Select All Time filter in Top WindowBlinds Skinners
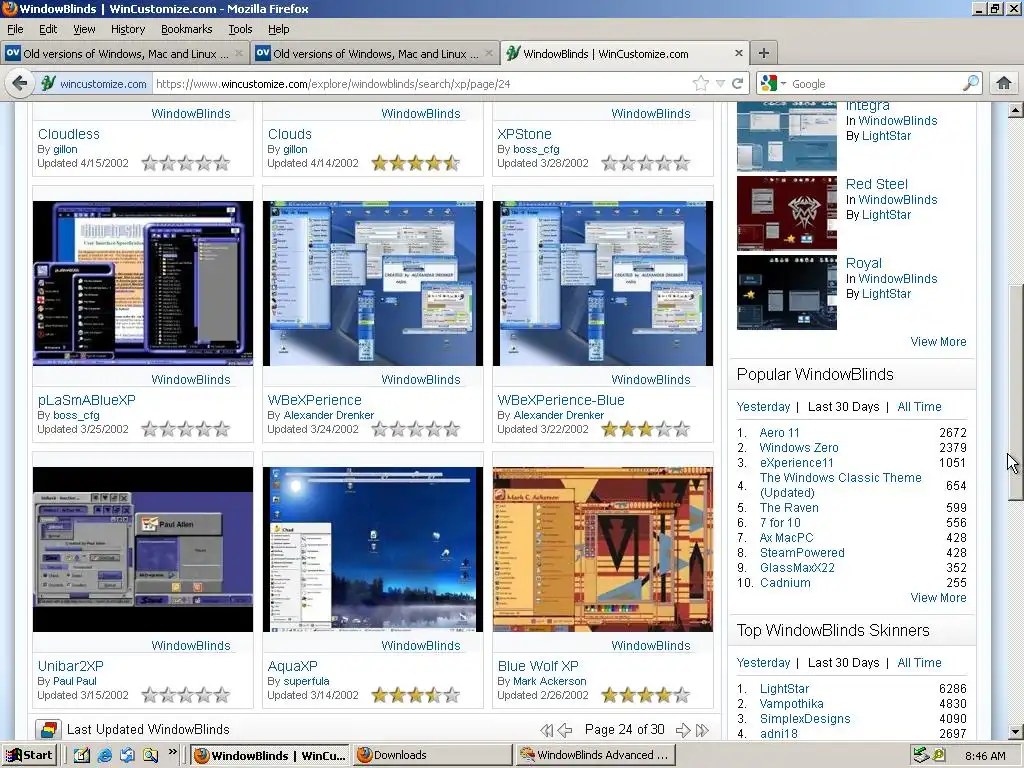Screen dimensions: 1024x768 (919, 663)
